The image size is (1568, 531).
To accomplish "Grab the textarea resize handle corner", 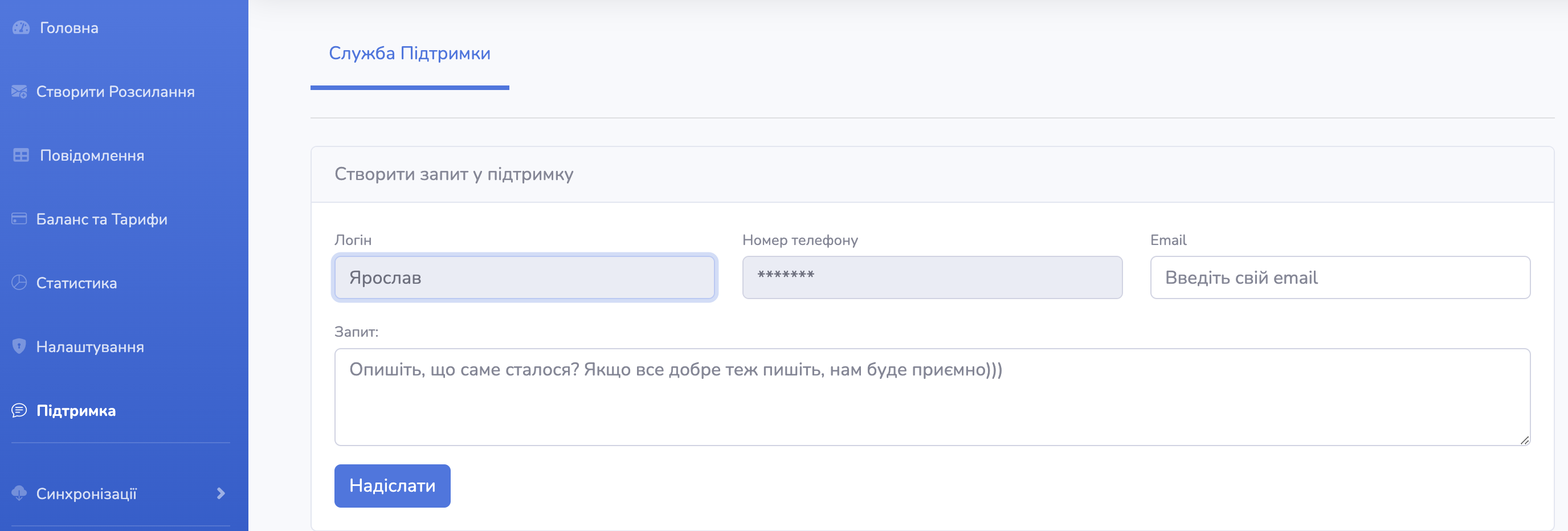I will coord(1524,440).
